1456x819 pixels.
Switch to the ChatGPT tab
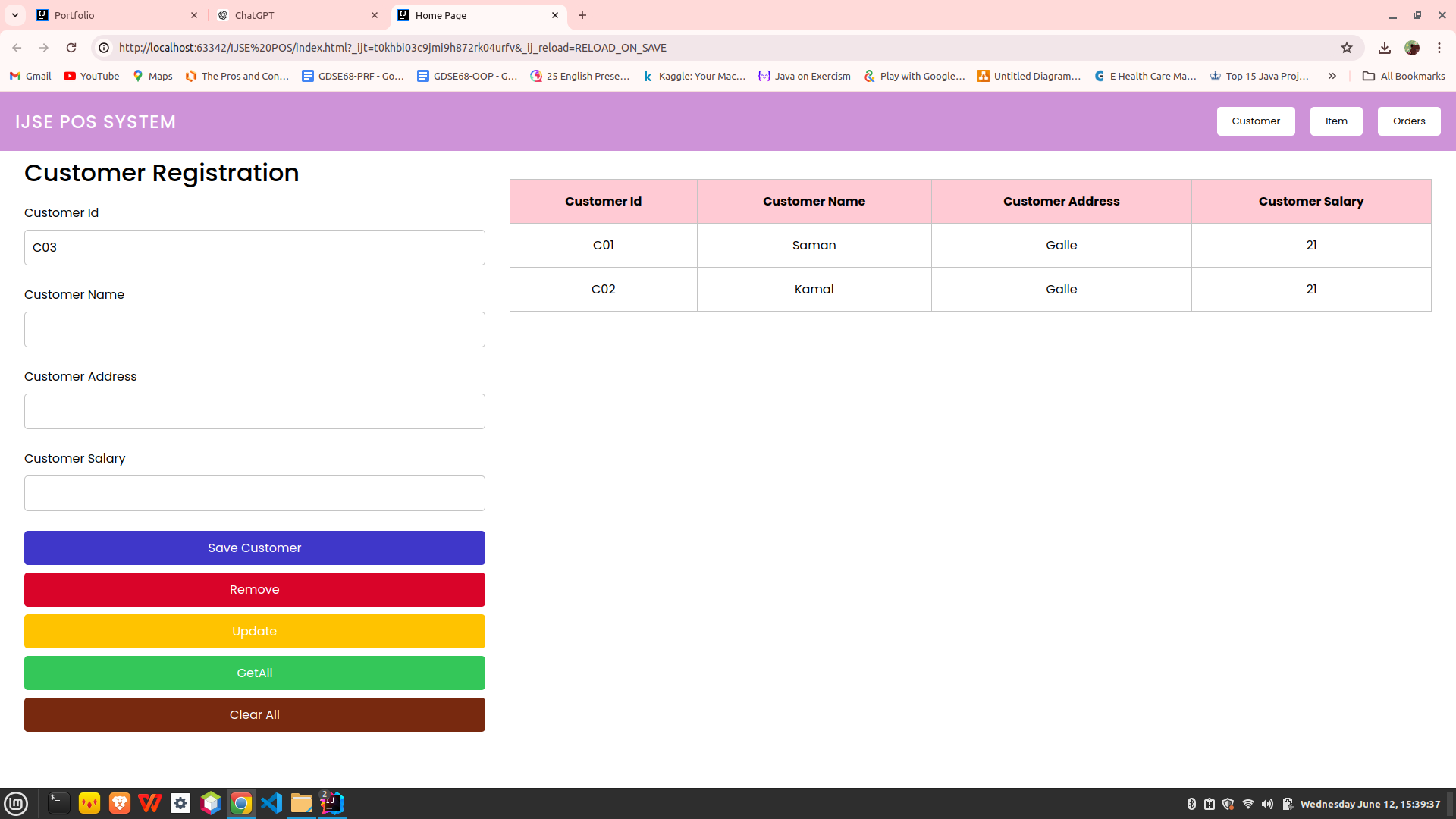296,15
